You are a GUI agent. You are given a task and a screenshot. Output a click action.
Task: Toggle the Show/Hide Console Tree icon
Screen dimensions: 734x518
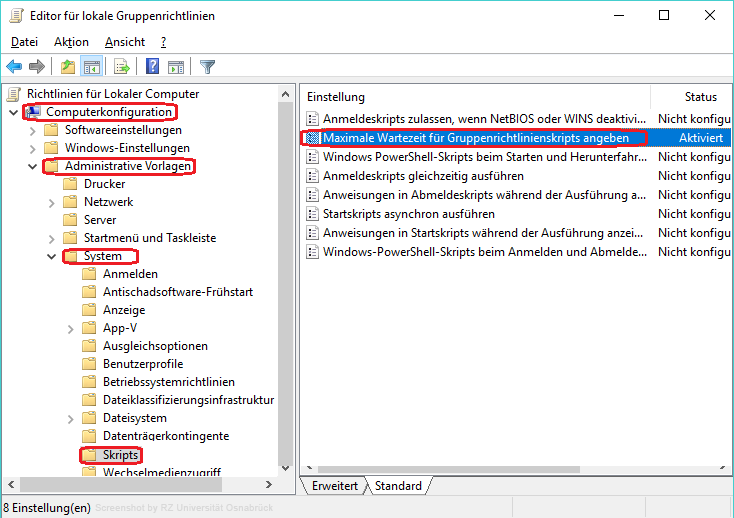click(x=91, y=67)
